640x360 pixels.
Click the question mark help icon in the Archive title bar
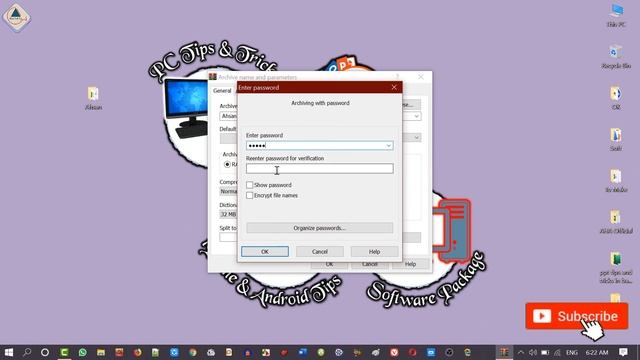pos(397,77)
